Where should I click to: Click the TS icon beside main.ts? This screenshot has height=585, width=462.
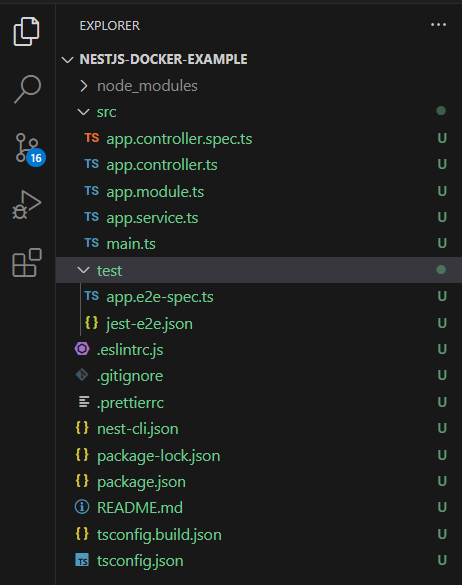tap(91, 243)
